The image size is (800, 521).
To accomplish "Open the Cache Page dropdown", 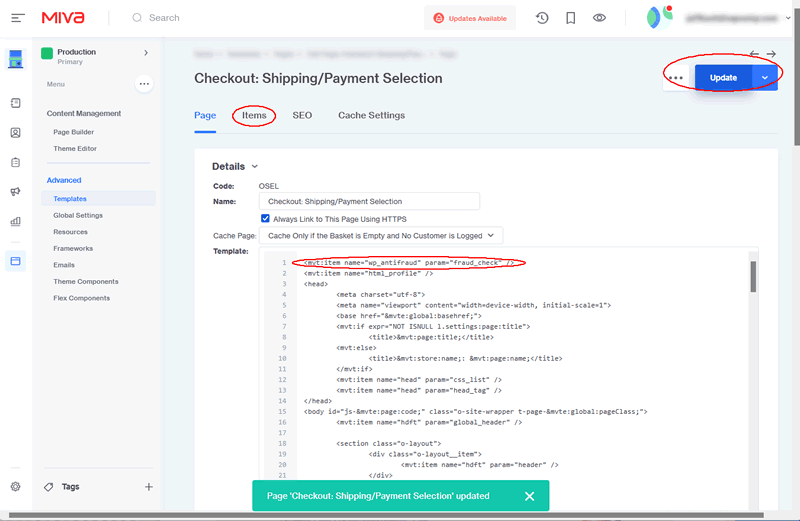I will pyautogui.click(x=383, y=235).
